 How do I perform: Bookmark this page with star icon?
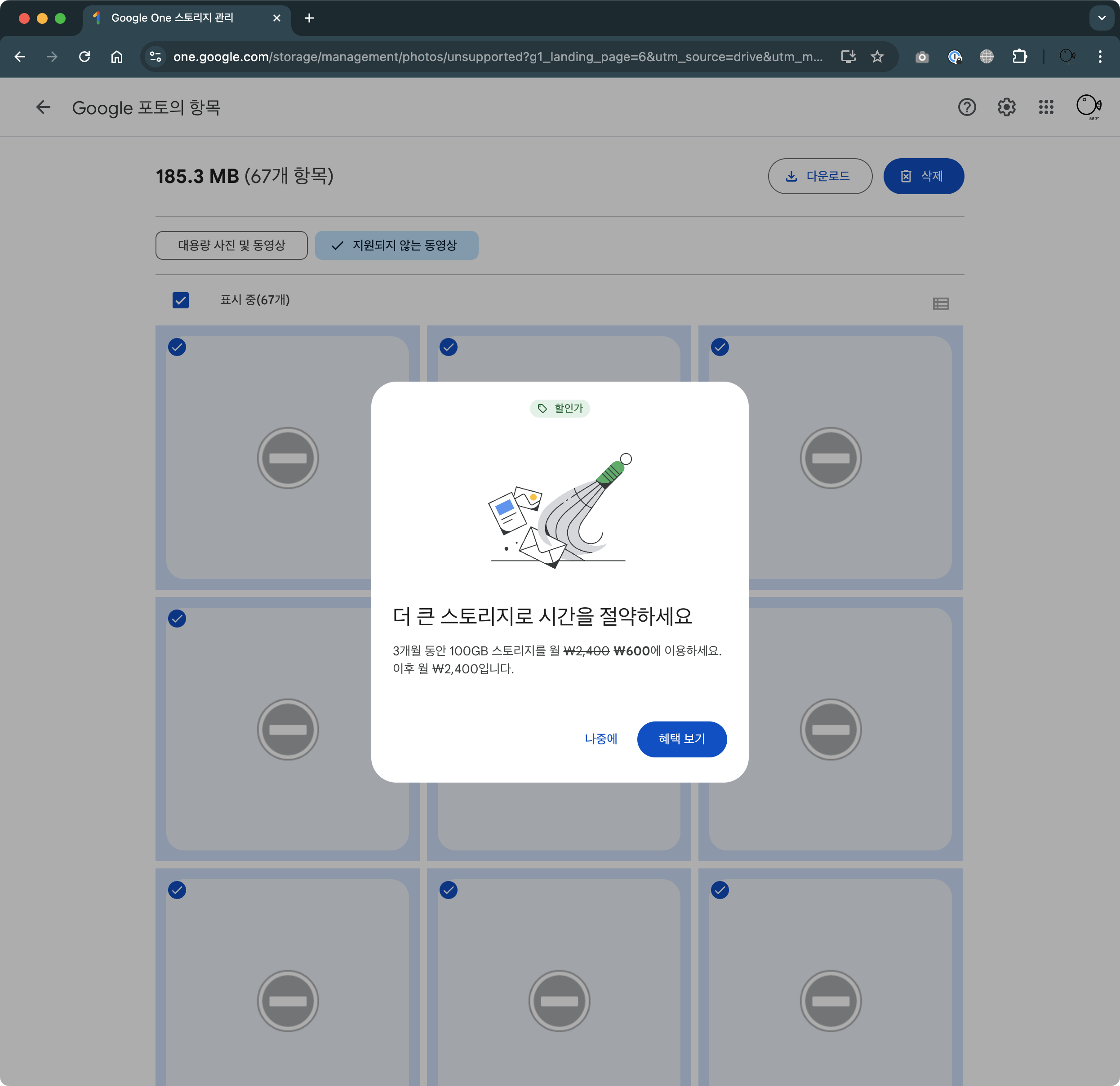(877, 57)
